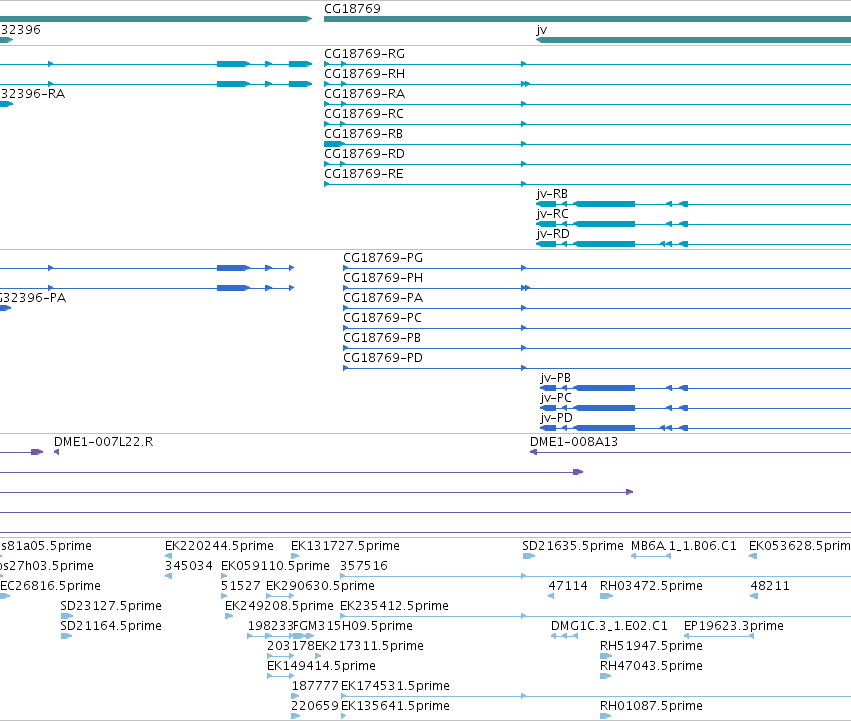This screenshot has height=721, width=851.
Task: Click the jv-PD large coding block
Action: point(604,428)
